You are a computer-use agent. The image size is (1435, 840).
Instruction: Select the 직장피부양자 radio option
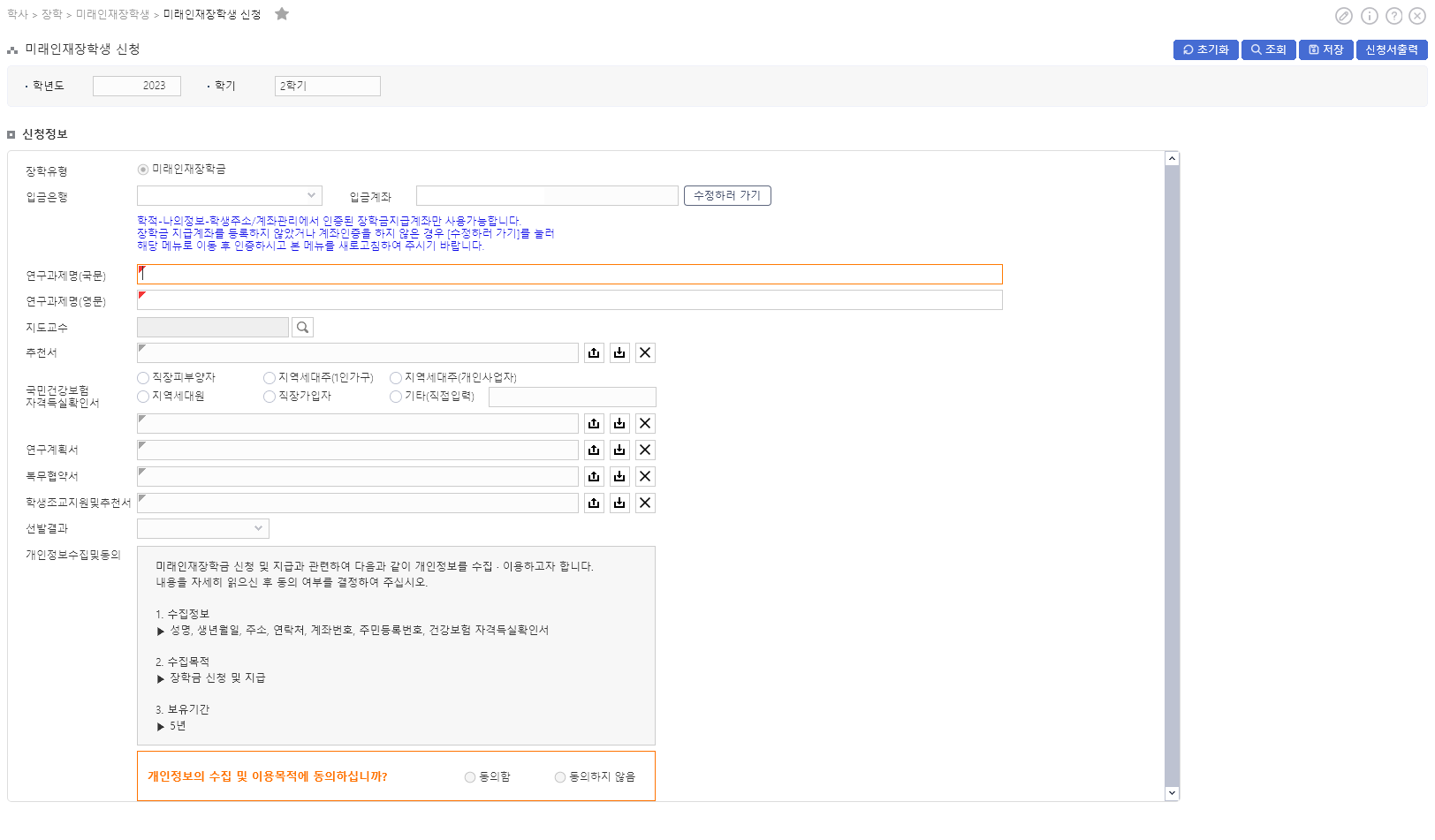(143, 378)
